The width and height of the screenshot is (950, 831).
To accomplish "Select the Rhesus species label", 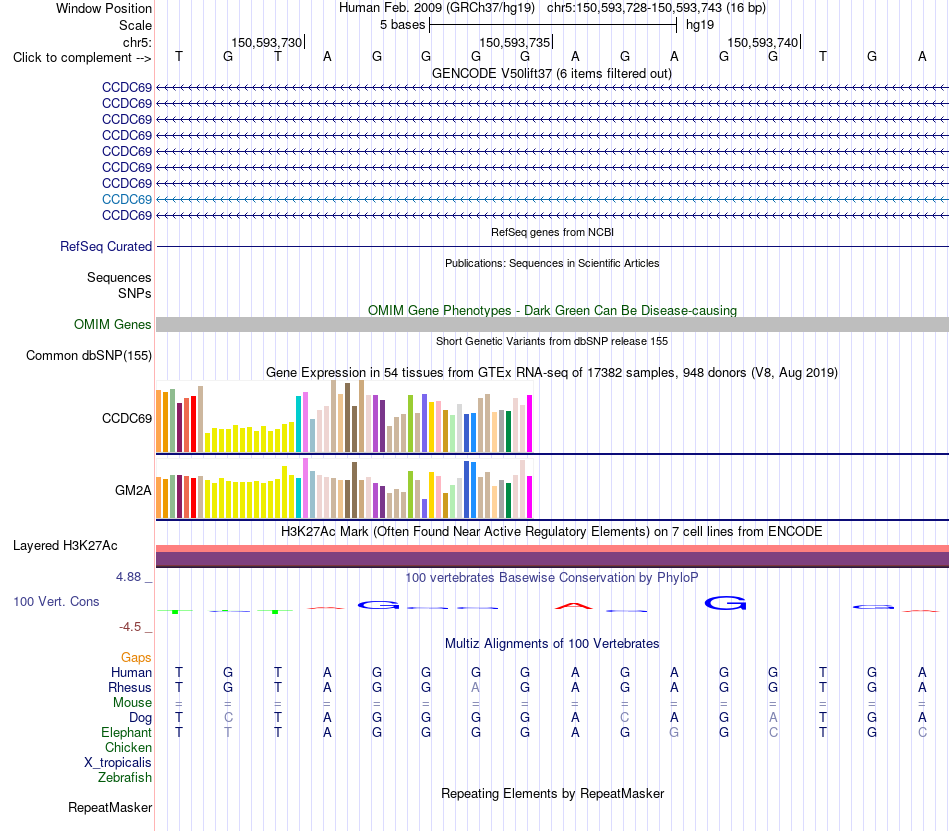I will [x=130, y=687].
